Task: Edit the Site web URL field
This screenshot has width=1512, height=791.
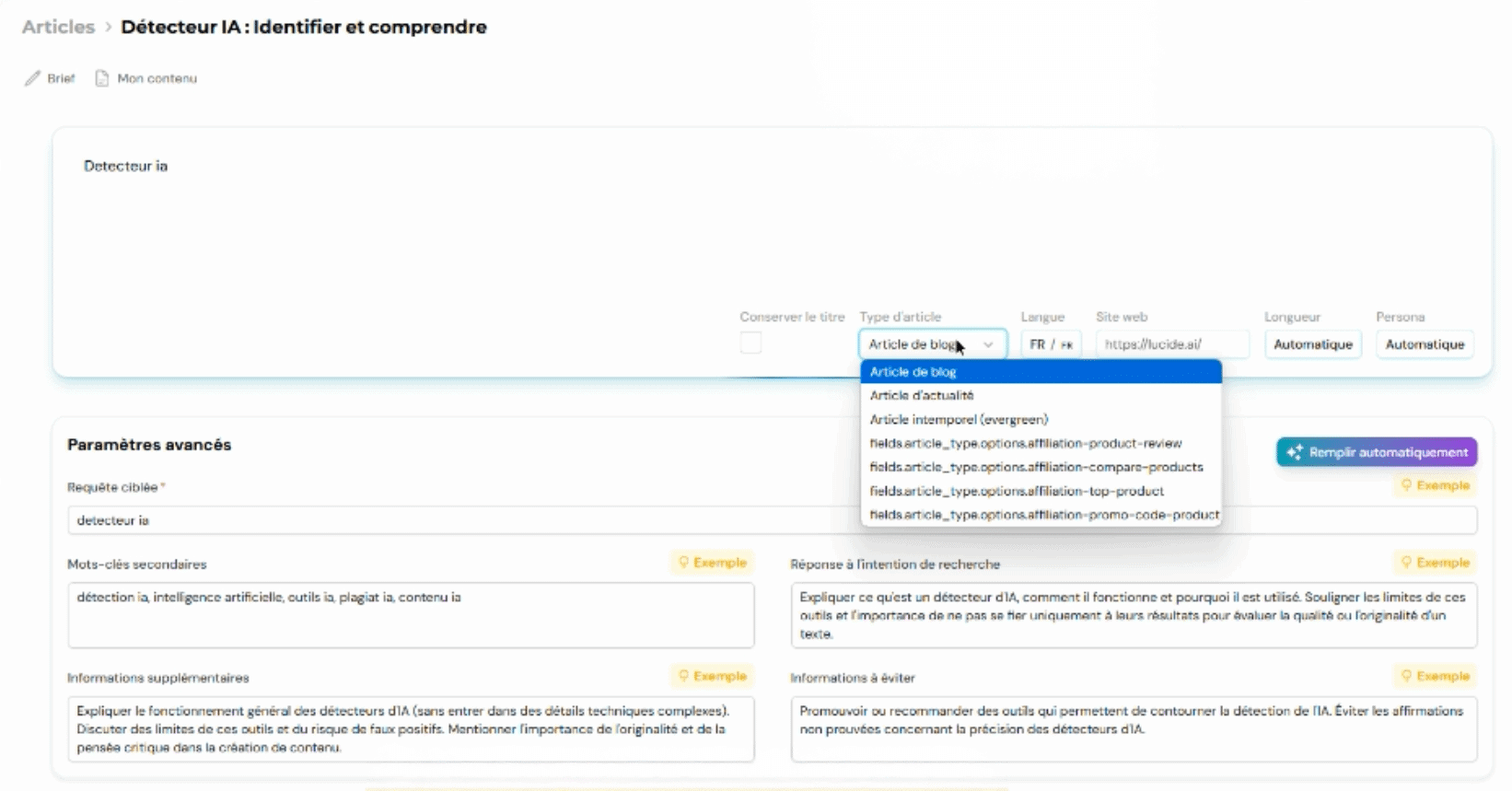Action: point(1172,344)
